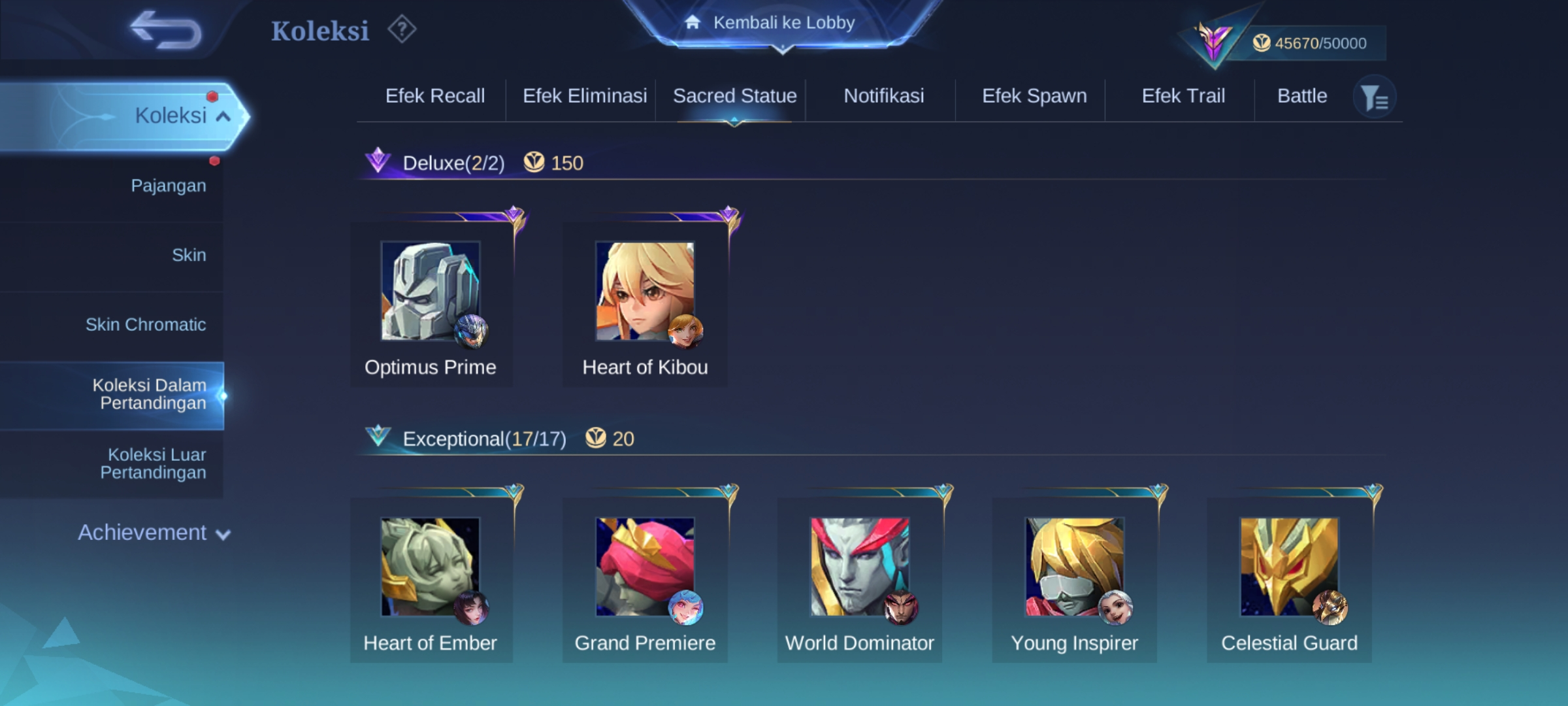Open the filter list icon
Screen dimensions: 1568x706
(x=1374, y=98)
